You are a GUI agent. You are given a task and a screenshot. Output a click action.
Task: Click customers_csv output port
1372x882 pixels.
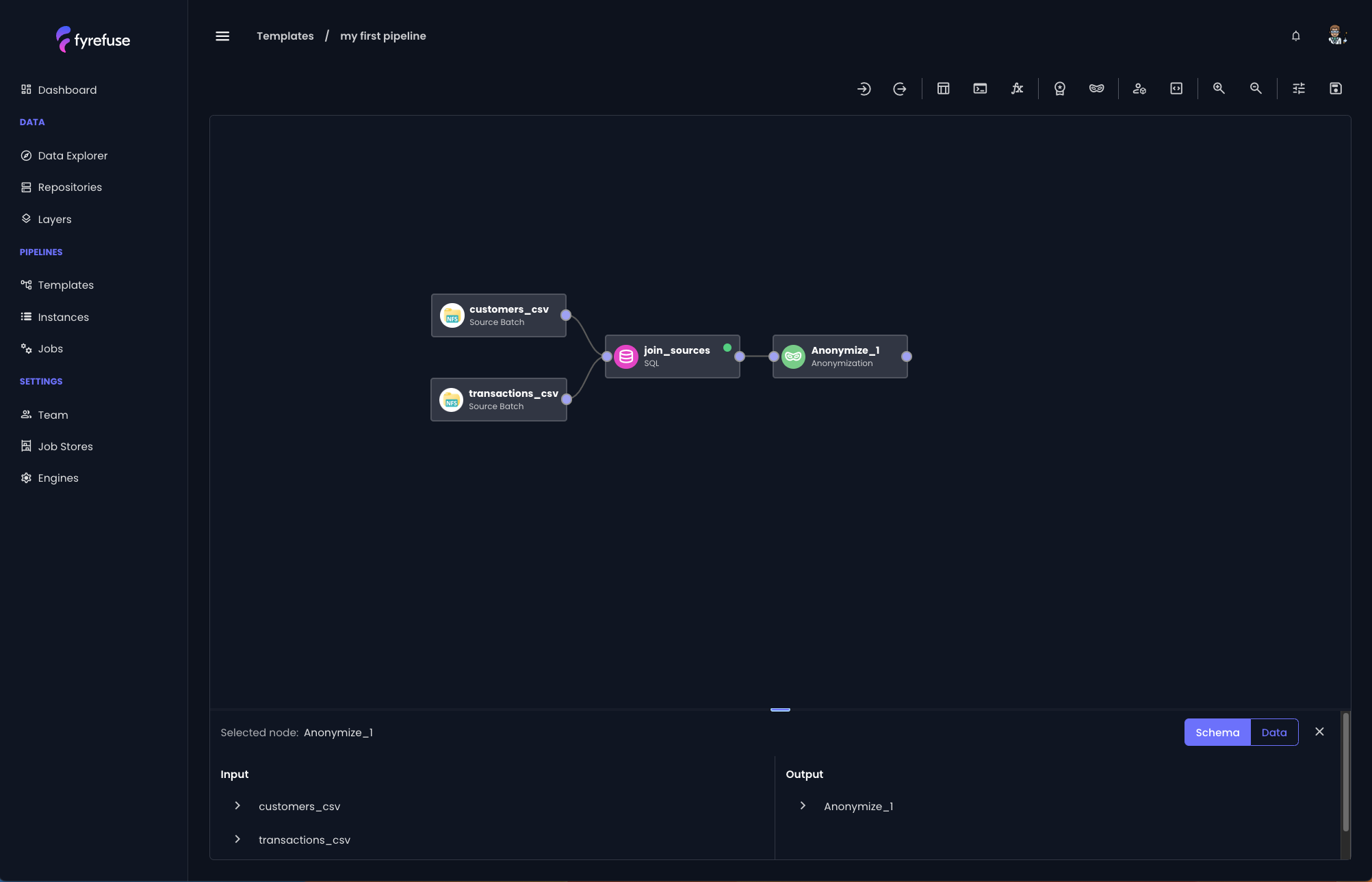coord(566,315)
